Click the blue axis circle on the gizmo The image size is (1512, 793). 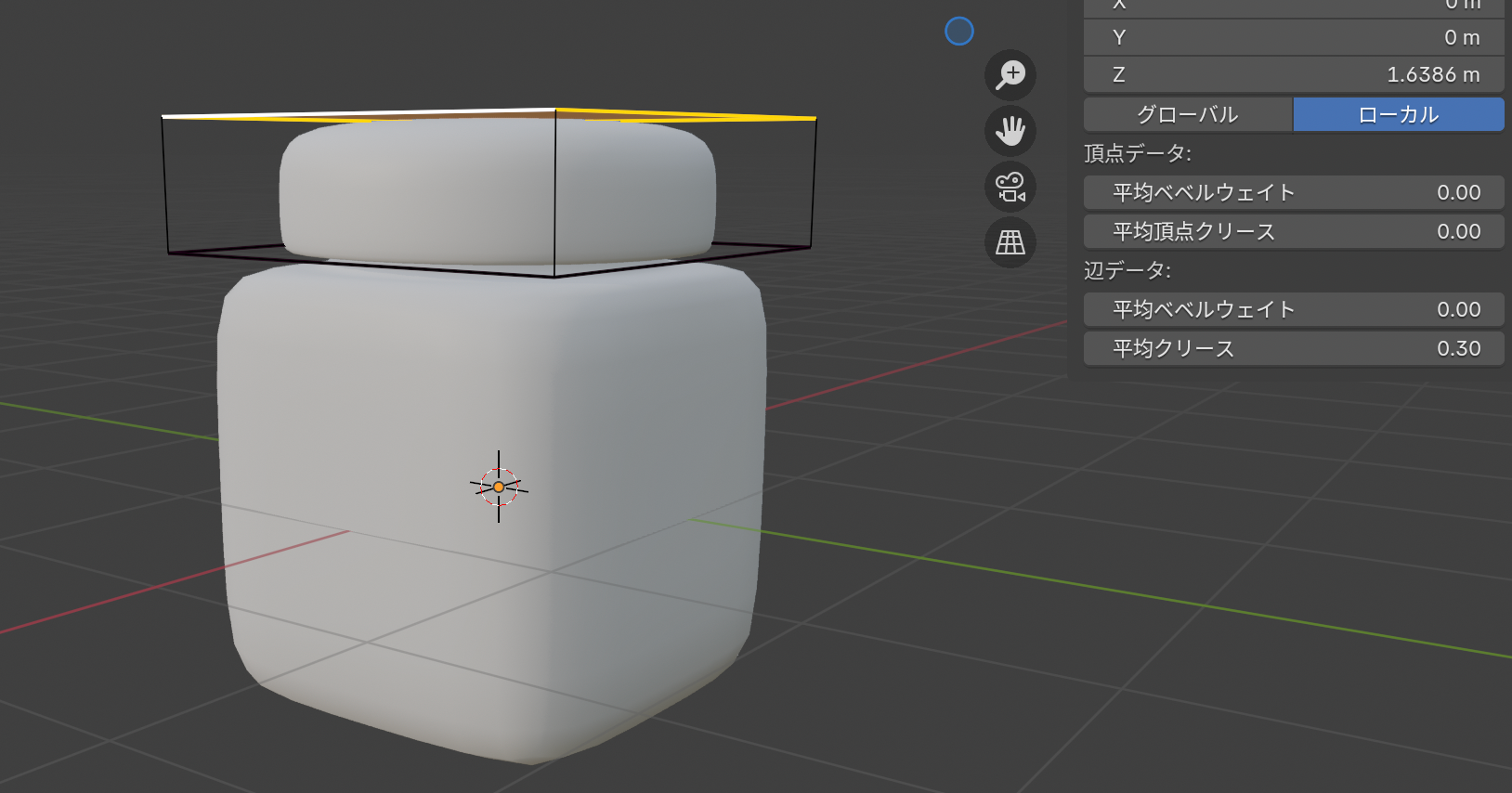[x=958, y=32]
